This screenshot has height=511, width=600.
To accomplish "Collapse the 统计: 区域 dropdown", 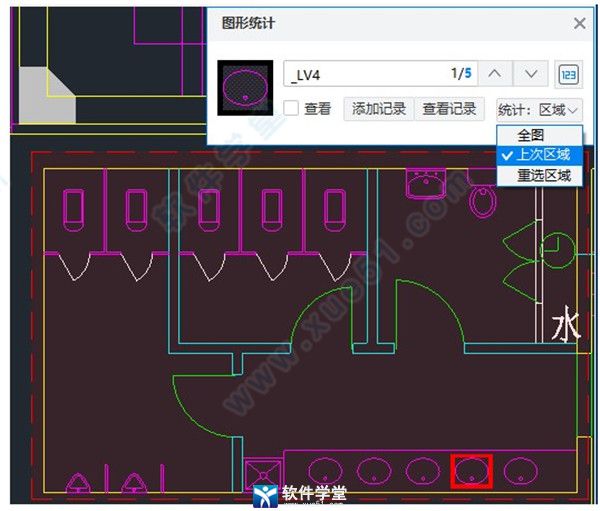I will pos(538,109).
